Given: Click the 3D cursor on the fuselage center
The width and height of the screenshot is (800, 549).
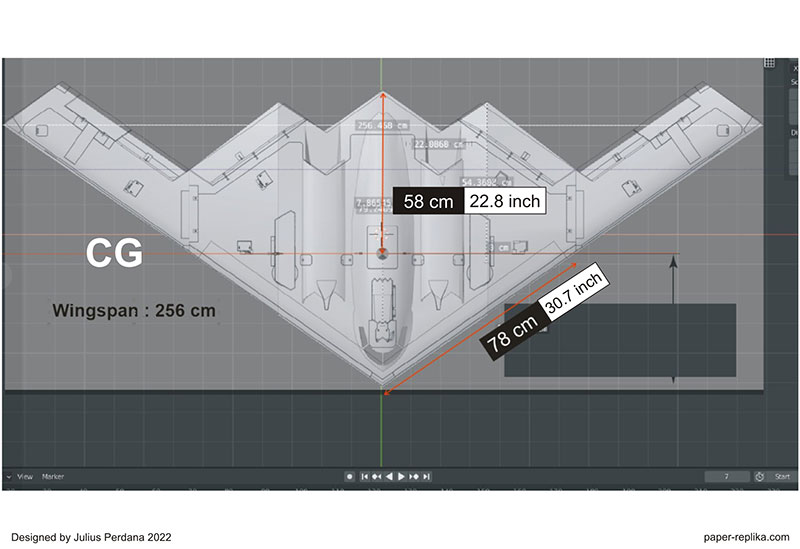Looking at the screenshot, I should [x=381, y=254].
